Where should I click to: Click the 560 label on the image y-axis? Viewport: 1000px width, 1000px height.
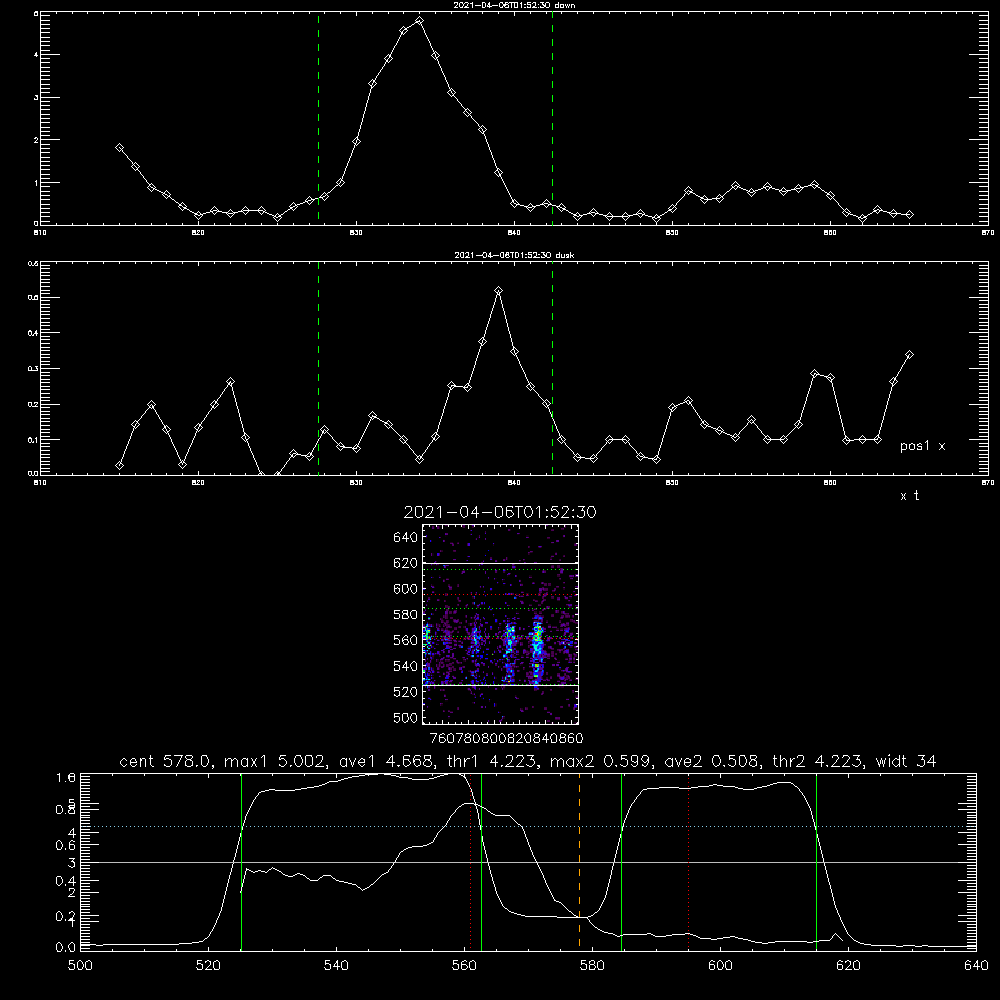click(x=406, y=640)
